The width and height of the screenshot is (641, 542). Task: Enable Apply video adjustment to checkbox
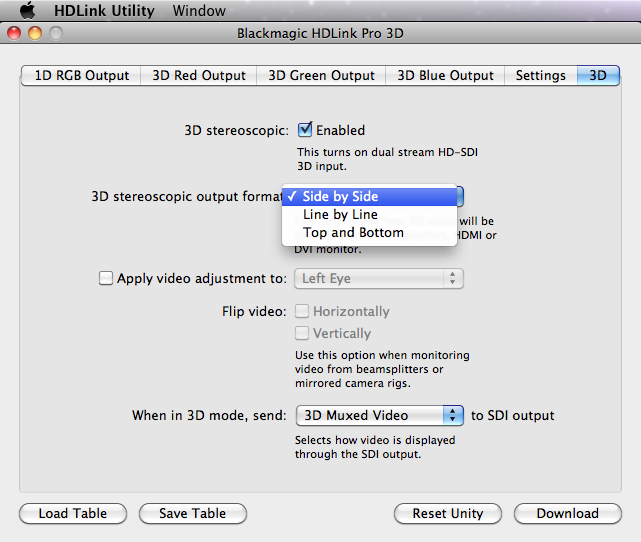[106, 278]
